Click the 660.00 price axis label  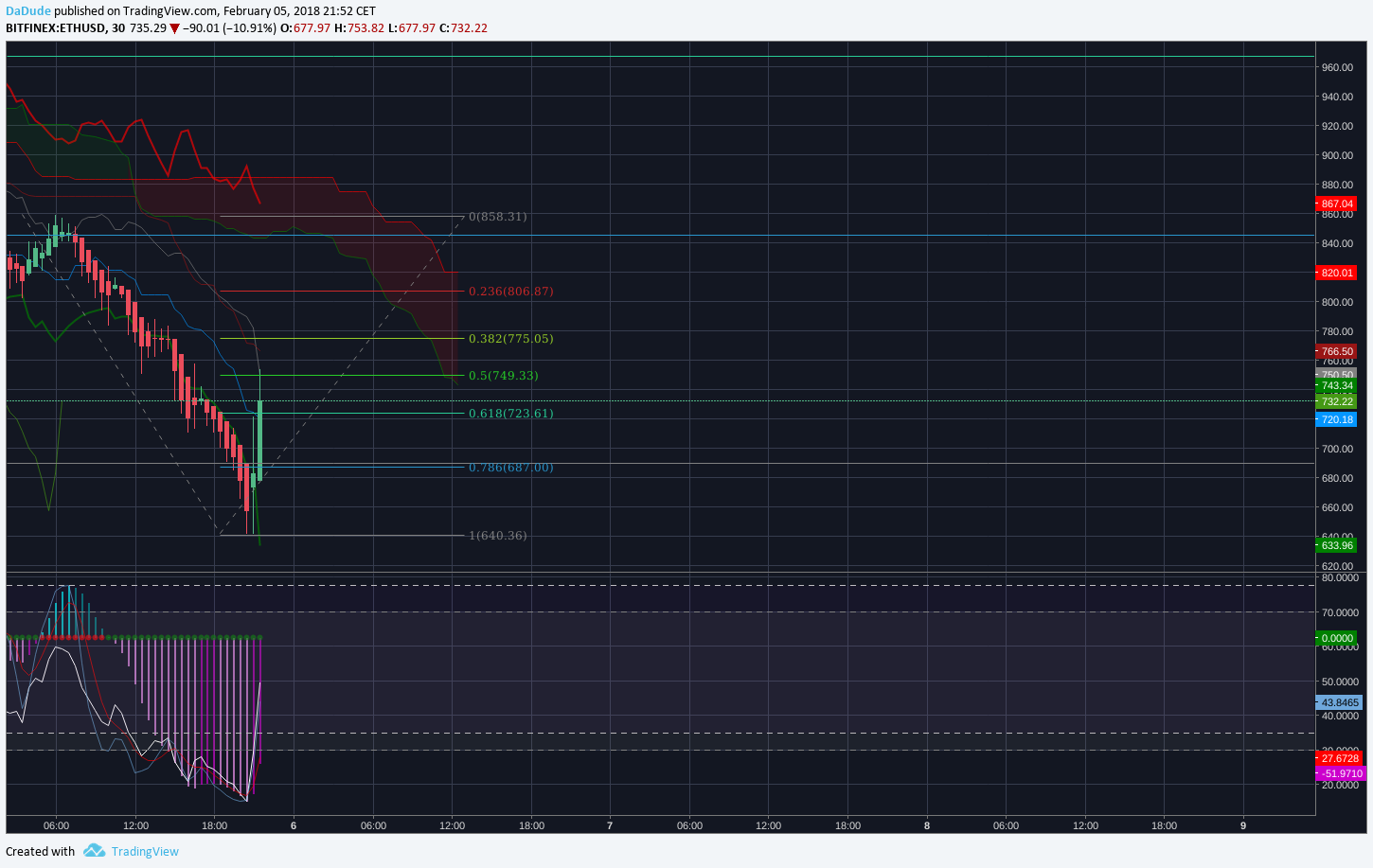(1337, 507)
